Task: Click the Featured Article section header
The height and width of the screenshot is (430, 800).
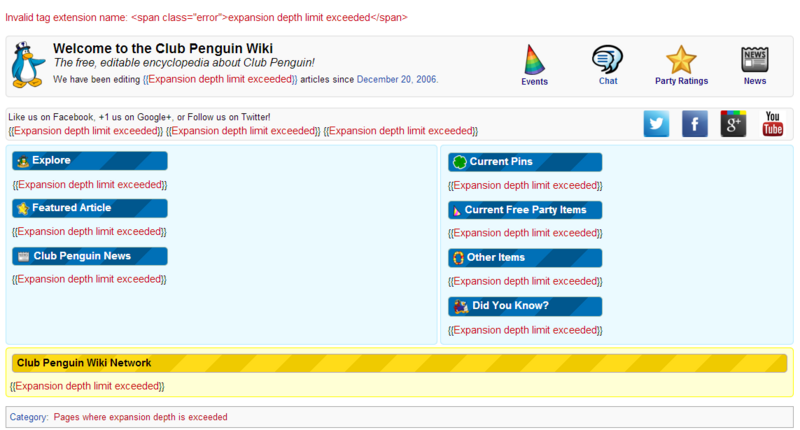Action: (90, 208)
